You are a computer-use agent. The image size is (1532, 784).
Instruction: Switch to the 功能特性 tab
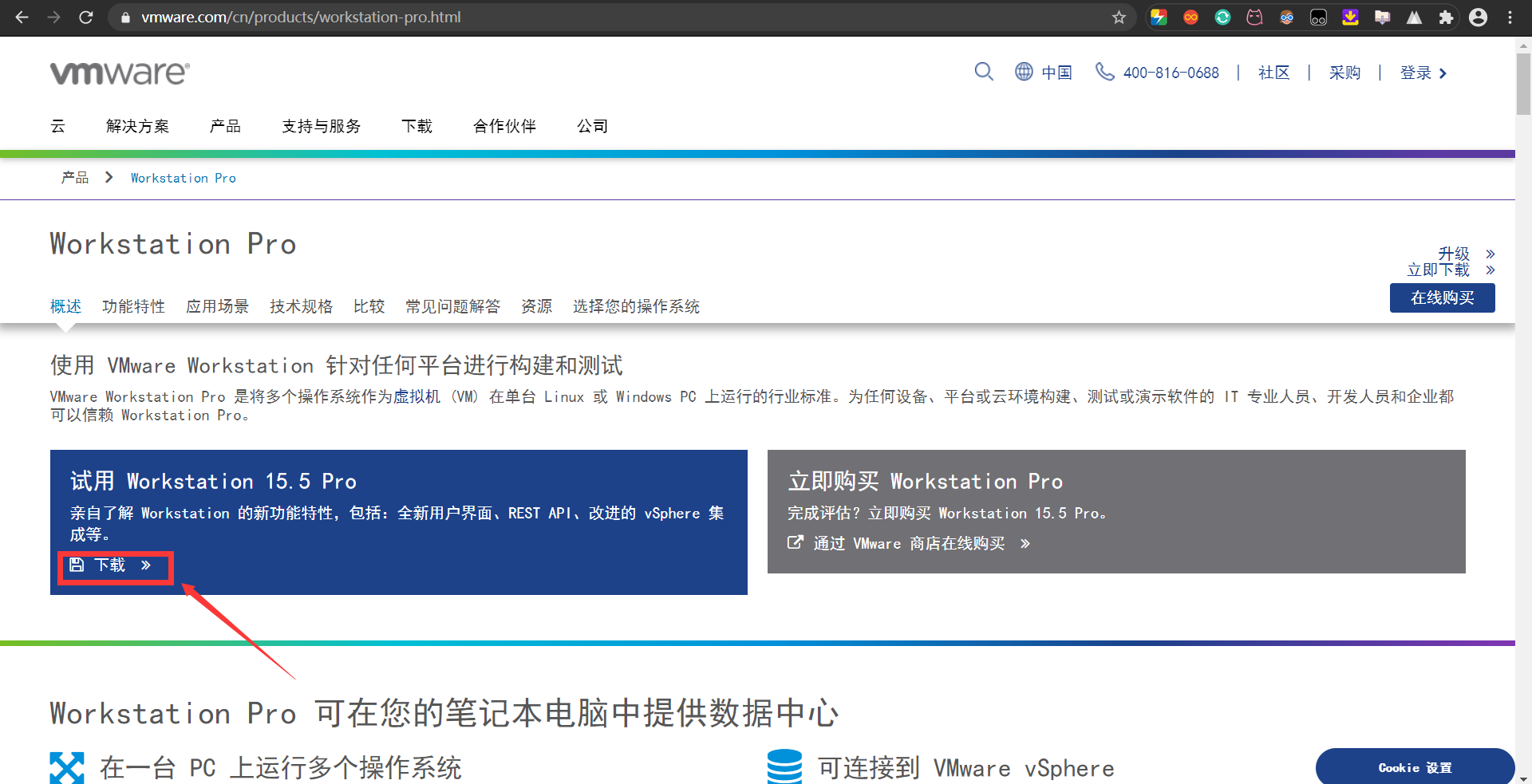[133, 305]
